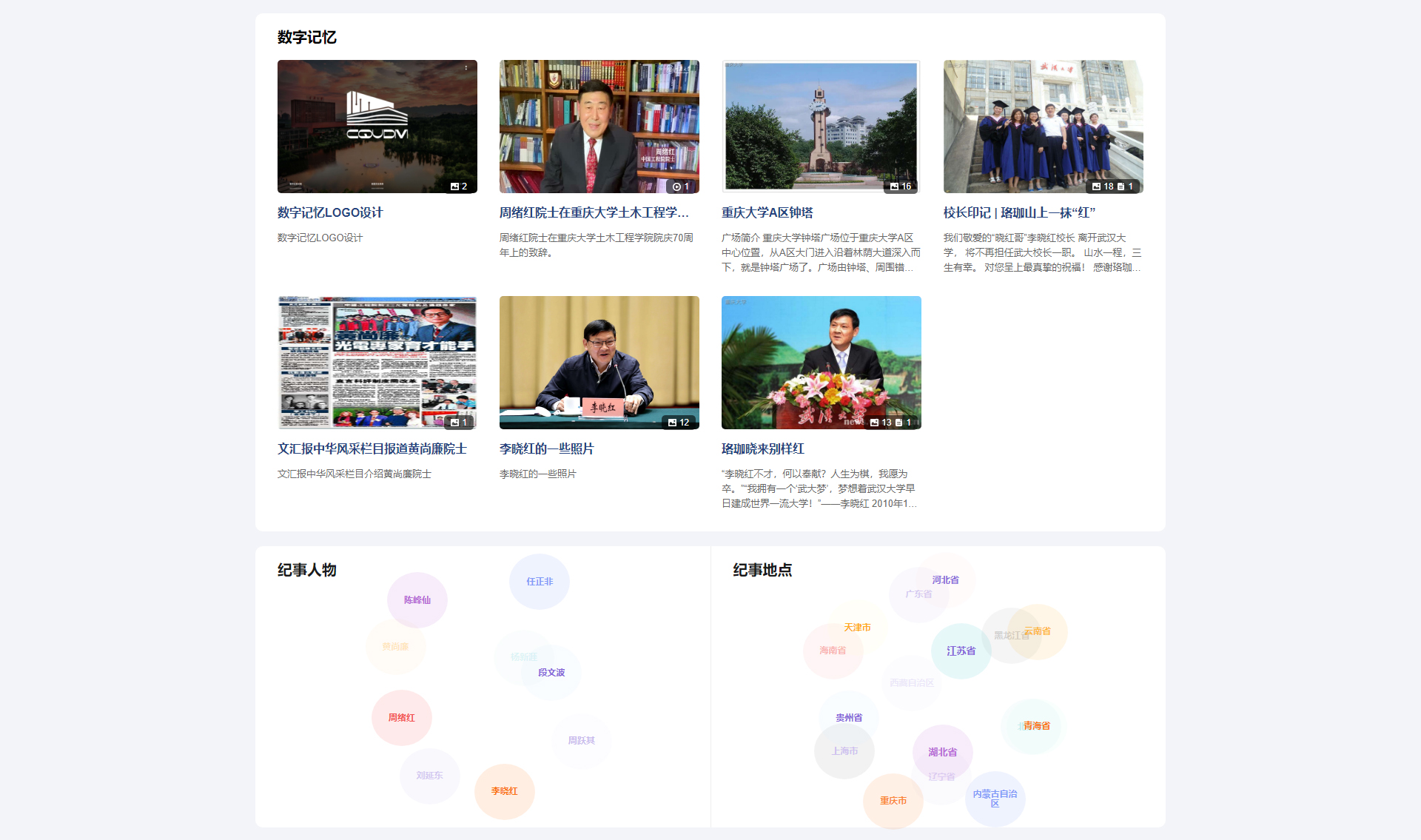Click the three-dot icon on the CQUDM thumbnail

[x=466, y=68]
